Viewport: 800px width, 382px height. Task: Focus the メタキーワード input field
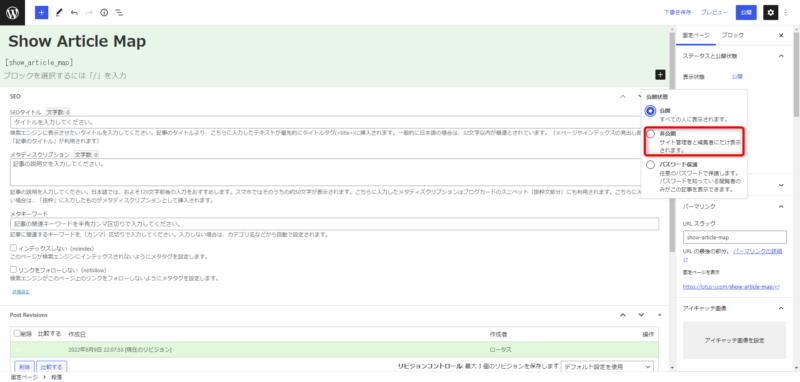tap(334, 224)
